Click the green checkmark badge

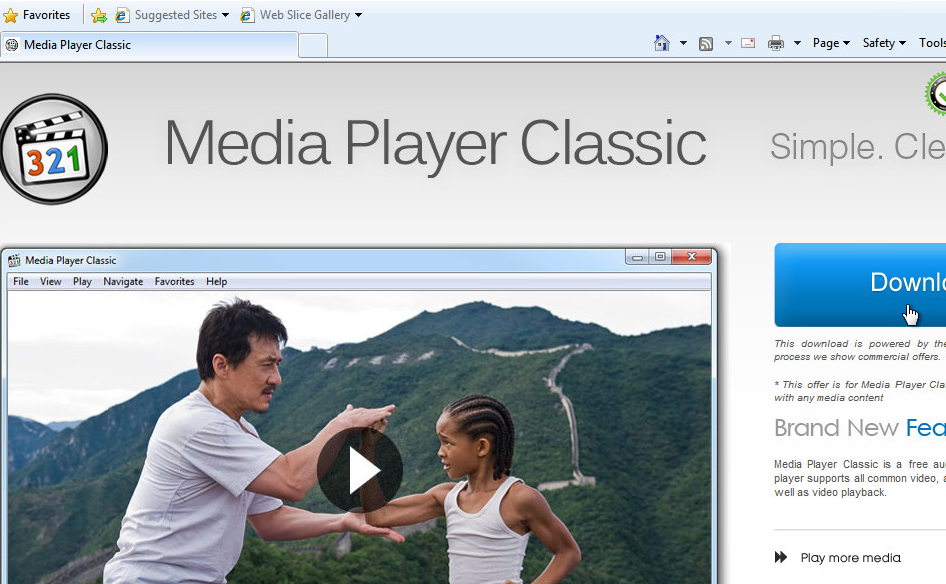tap(938, 95)
